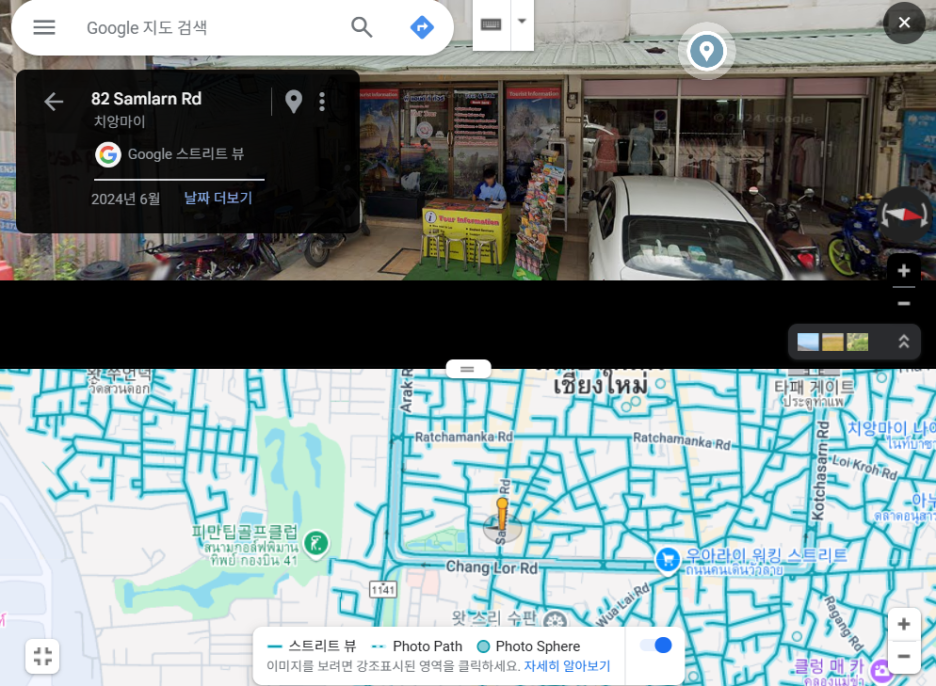Expand the imagery panel with double chevron
This screenshot has height=686, width=936.
(x=904, y=342)
